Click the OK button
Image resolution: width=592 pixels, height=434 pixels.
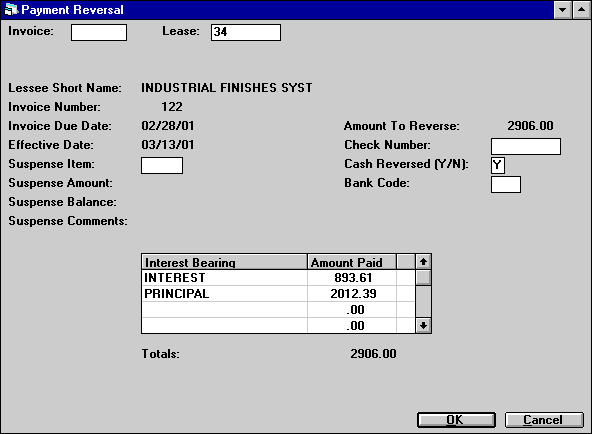[x=456, y=420]
